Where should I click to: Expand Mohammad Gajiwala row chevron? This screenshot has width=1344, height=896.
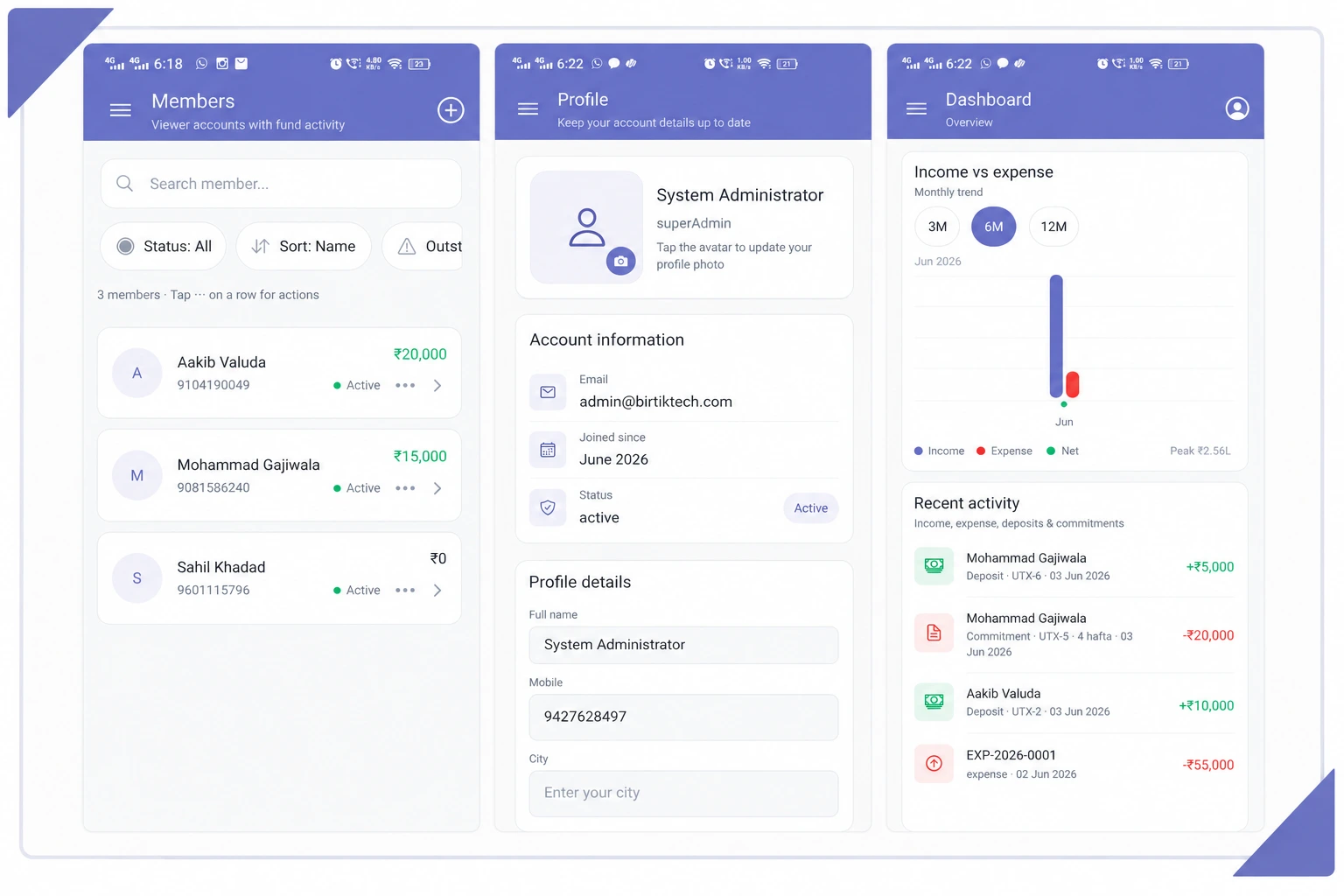point(437,488)
